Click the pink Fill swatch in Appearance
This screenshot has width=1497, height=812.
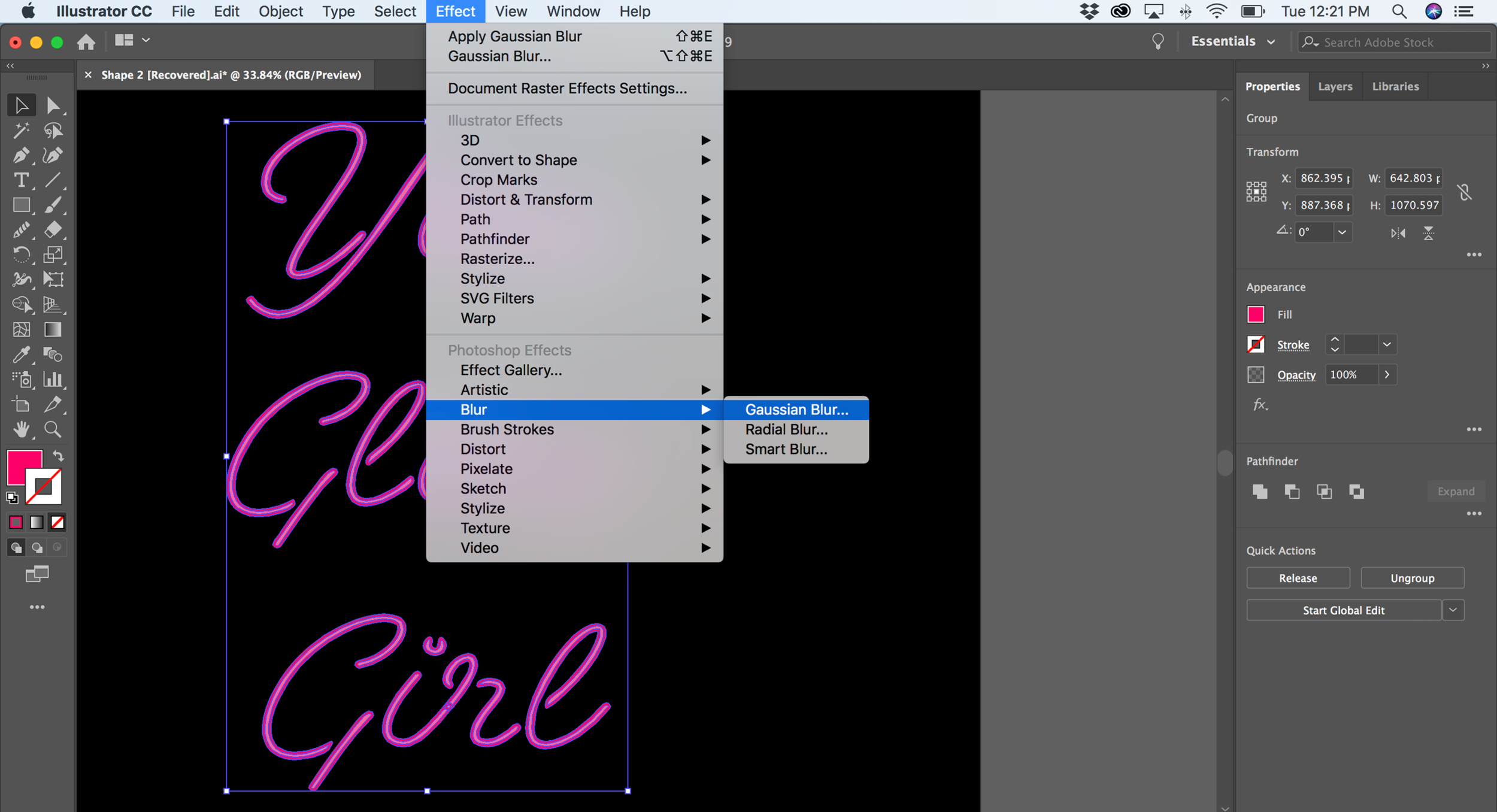click(x=1256, y=314)
